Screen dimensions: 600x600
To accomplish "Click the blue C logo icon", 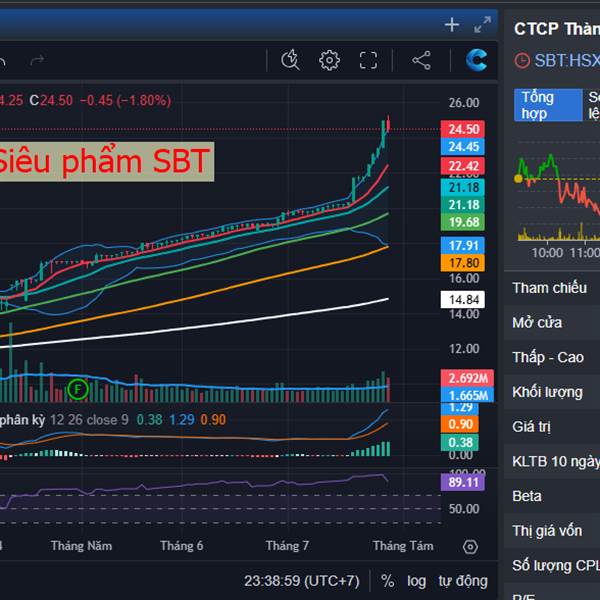I will 476,60.
